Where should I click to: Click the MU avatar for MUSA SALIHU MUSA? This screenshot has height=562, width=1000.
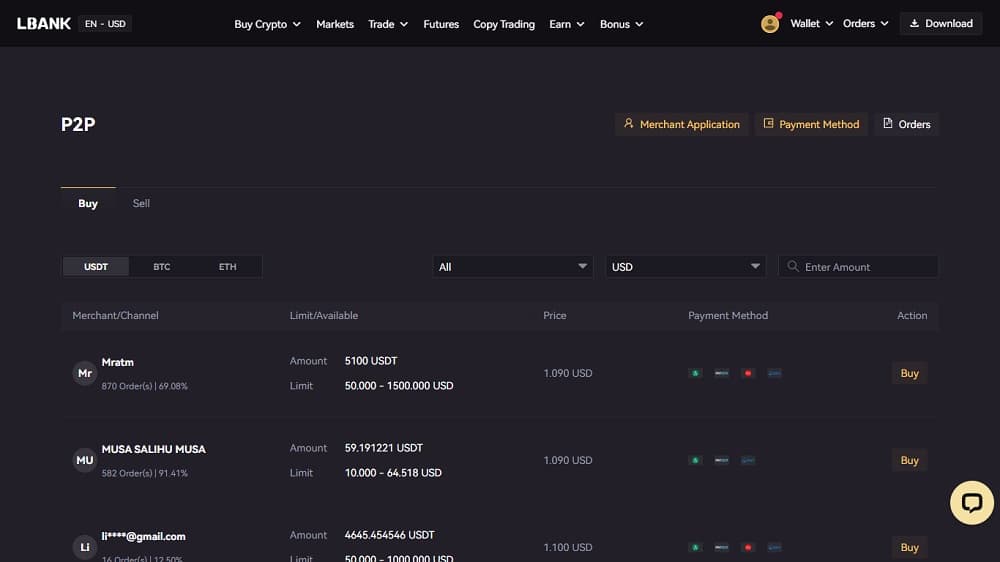(x=85, y=460)
